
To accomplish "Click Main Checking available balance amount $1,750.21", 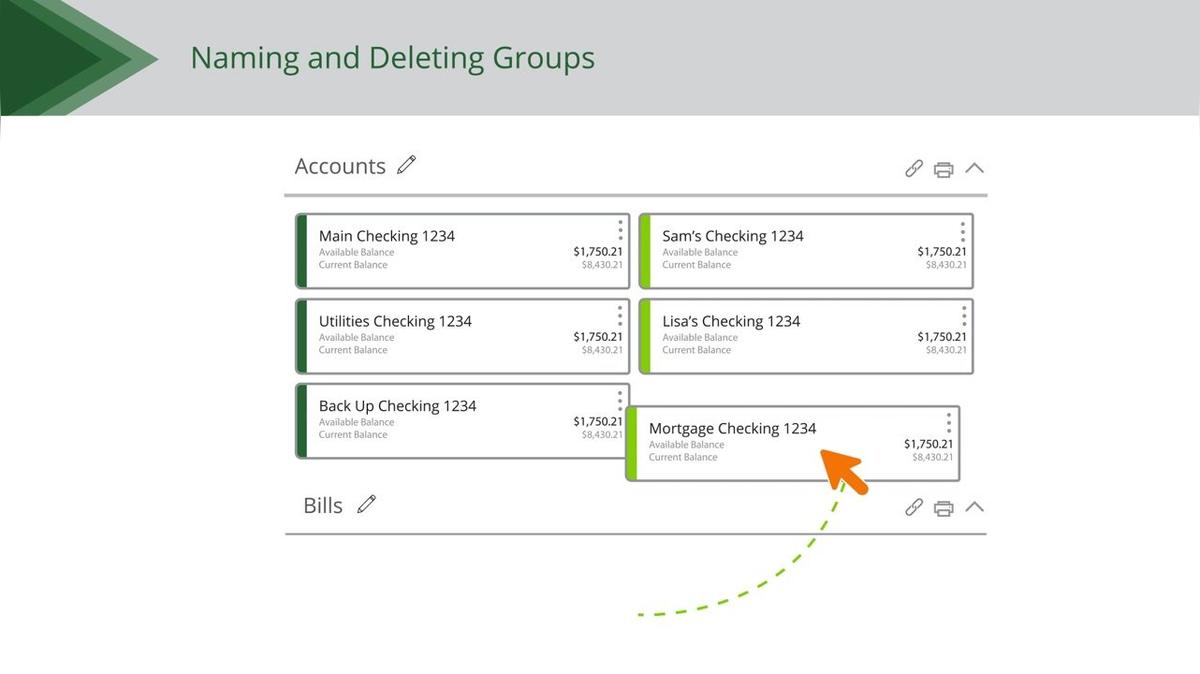I will [x=598, y=252].
